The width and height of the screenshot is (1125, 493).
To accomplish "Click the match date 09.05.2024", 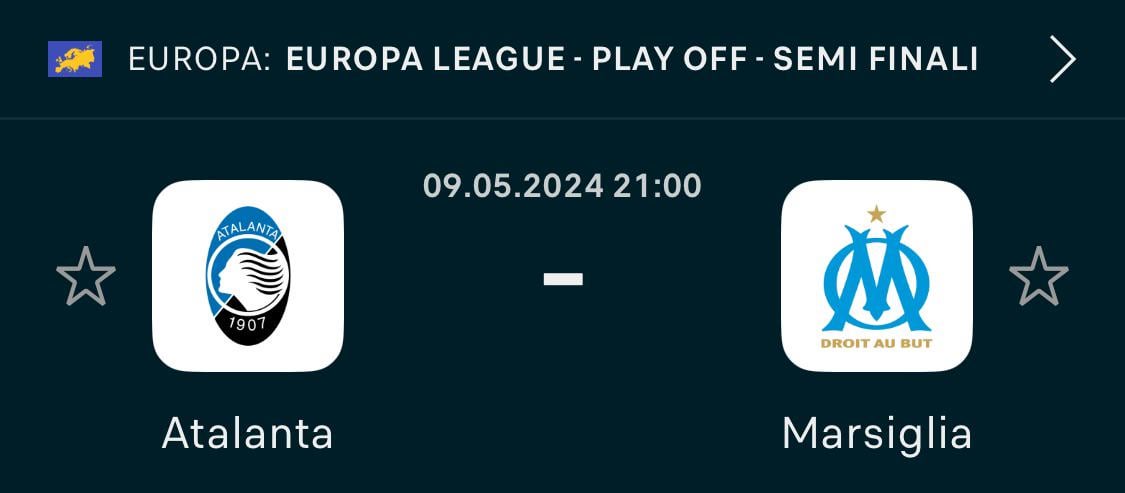I will coord(513,187).
